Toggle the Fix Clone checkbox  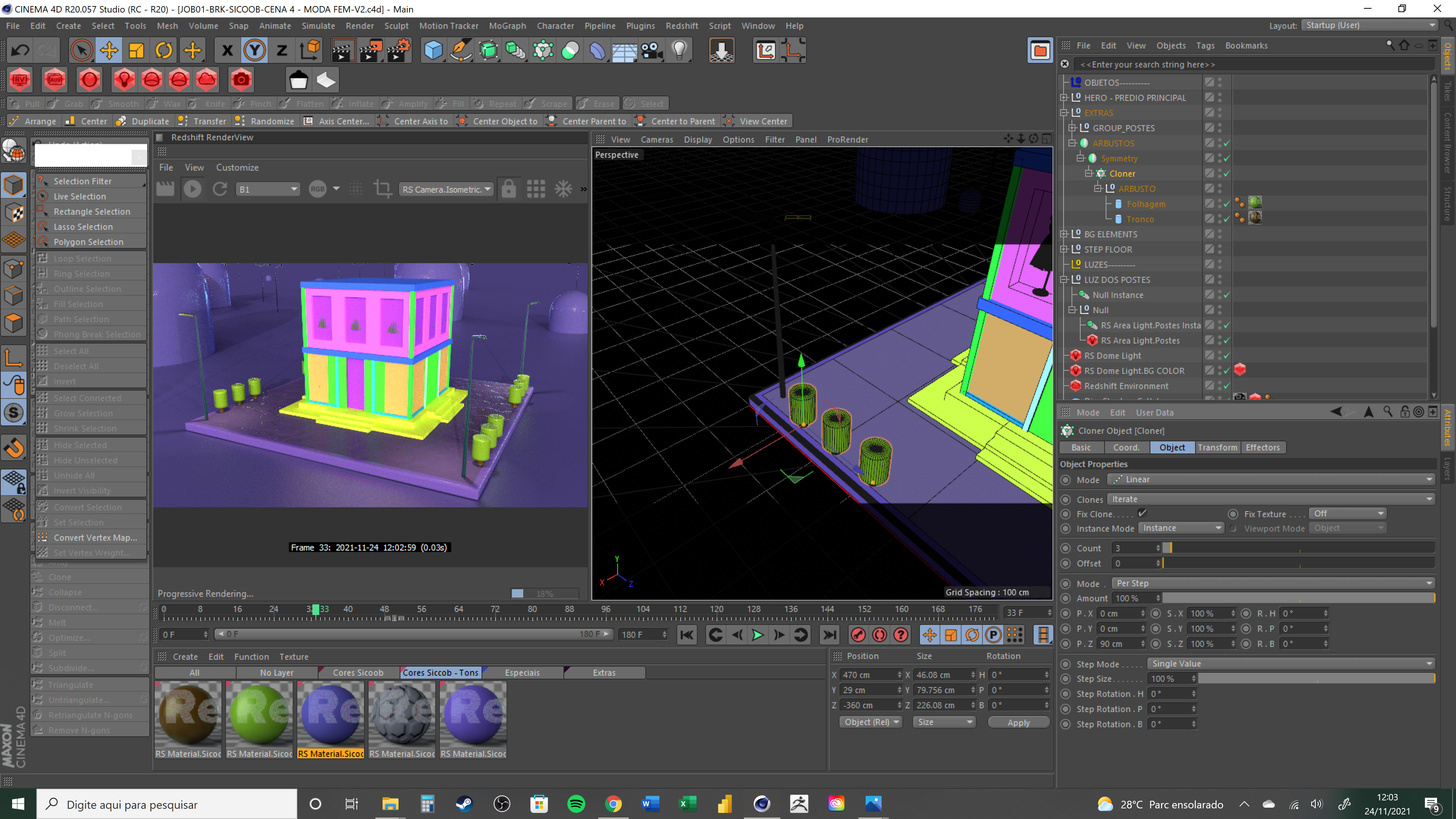[1142, 513]
